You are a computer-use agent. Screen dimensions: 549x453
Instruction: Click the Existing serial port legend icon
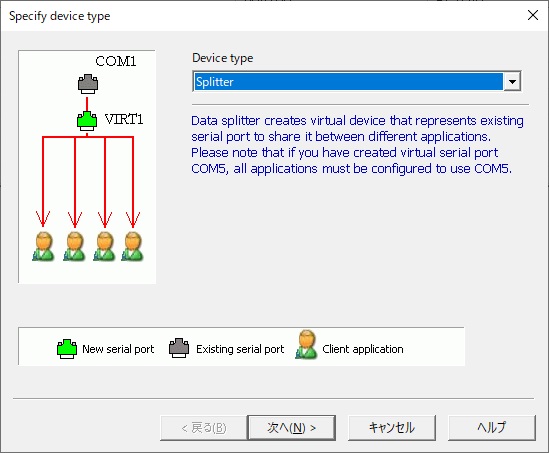[179, 348]
